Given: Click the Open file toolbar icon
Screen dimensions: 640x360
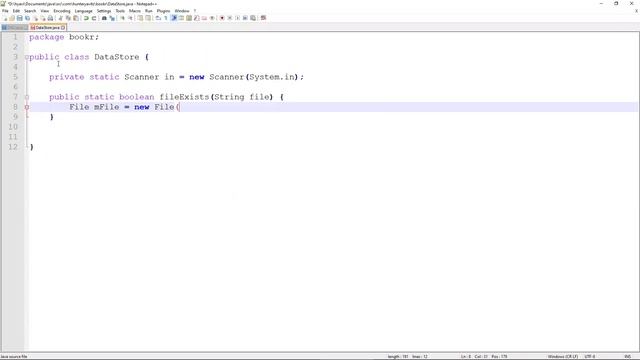Looking at the screenshot, I should tap(12, 18).
